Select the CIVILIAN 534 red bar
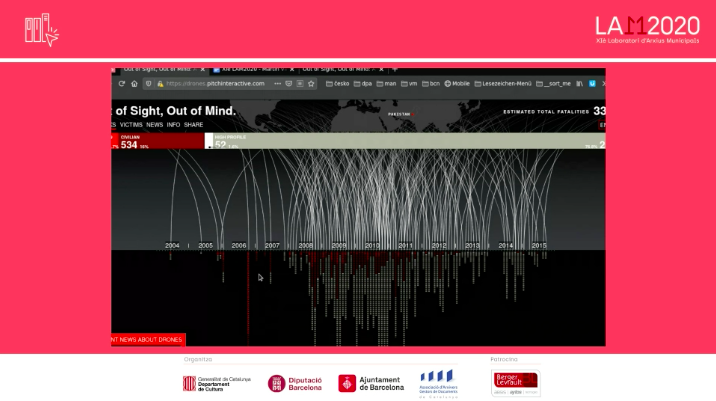716x401 pixels. (x=161, y=141)
